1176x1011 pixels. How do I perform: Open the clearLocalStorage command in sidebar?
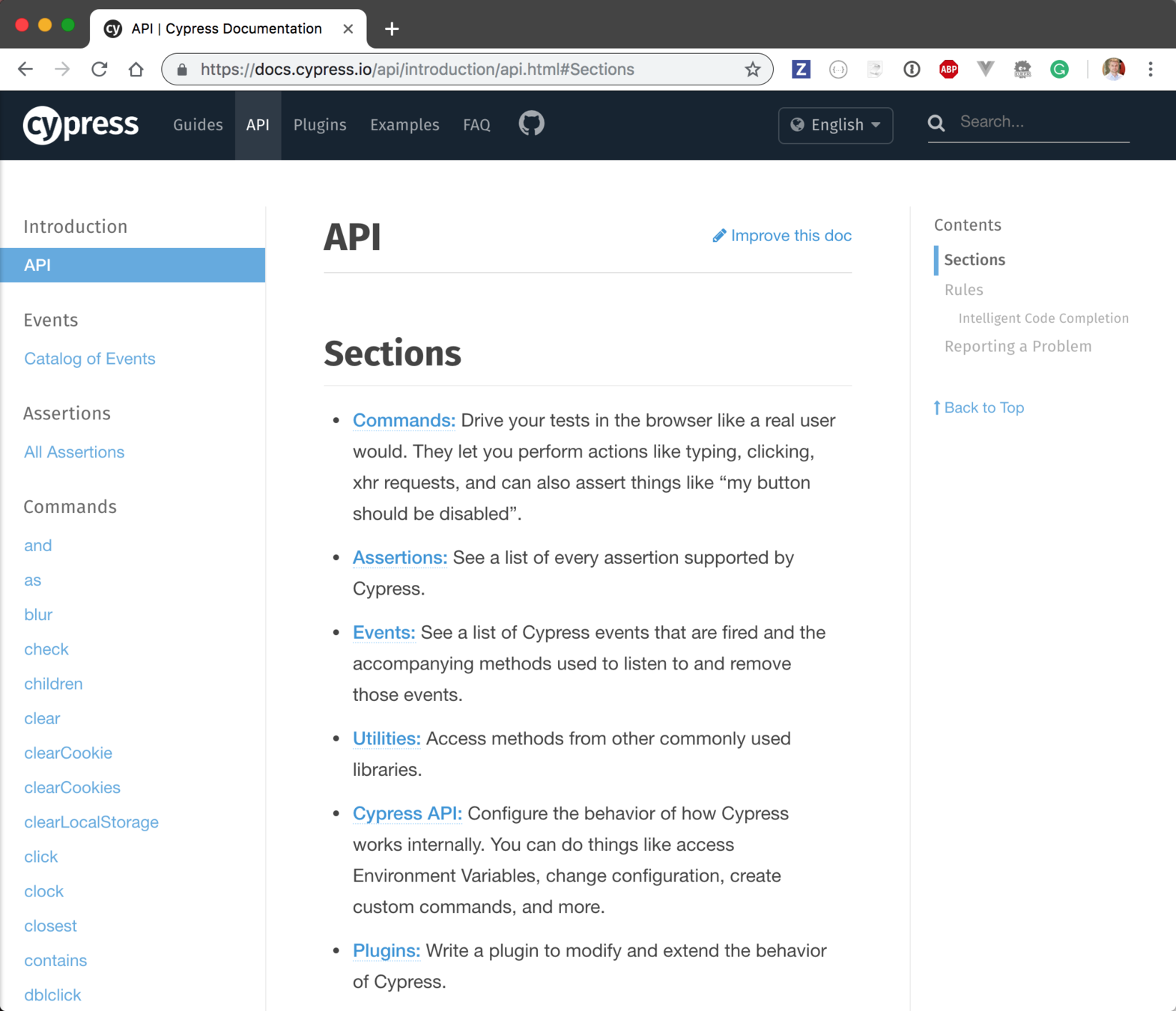point(91,822)
